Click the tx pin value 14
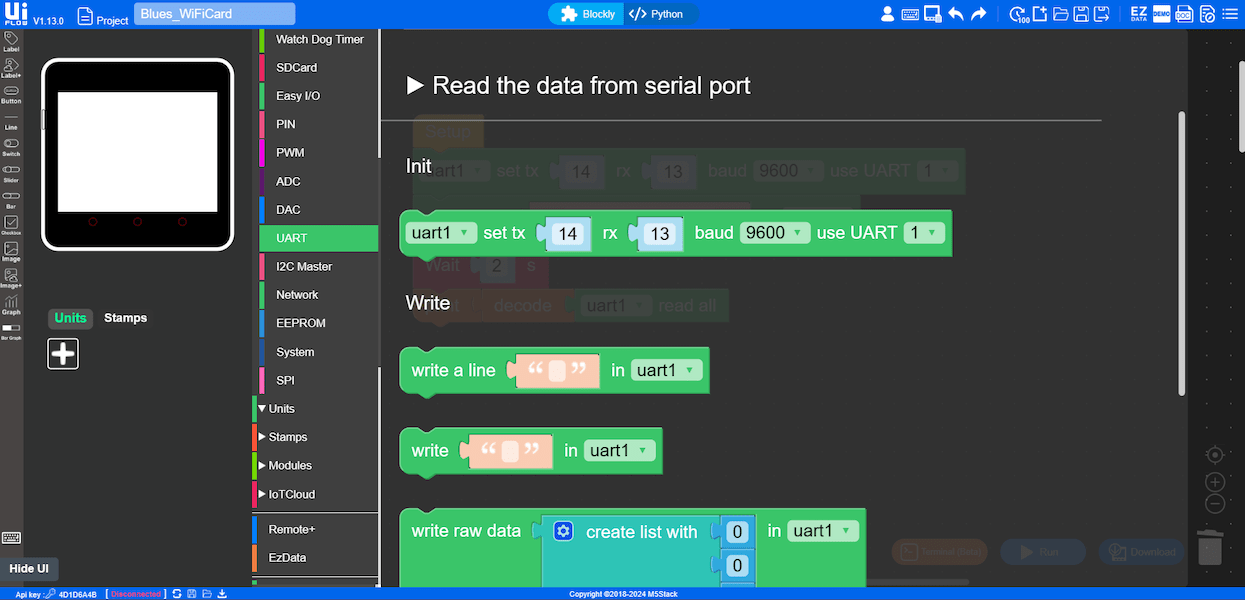1245x600 pixels. click(568, 234)
